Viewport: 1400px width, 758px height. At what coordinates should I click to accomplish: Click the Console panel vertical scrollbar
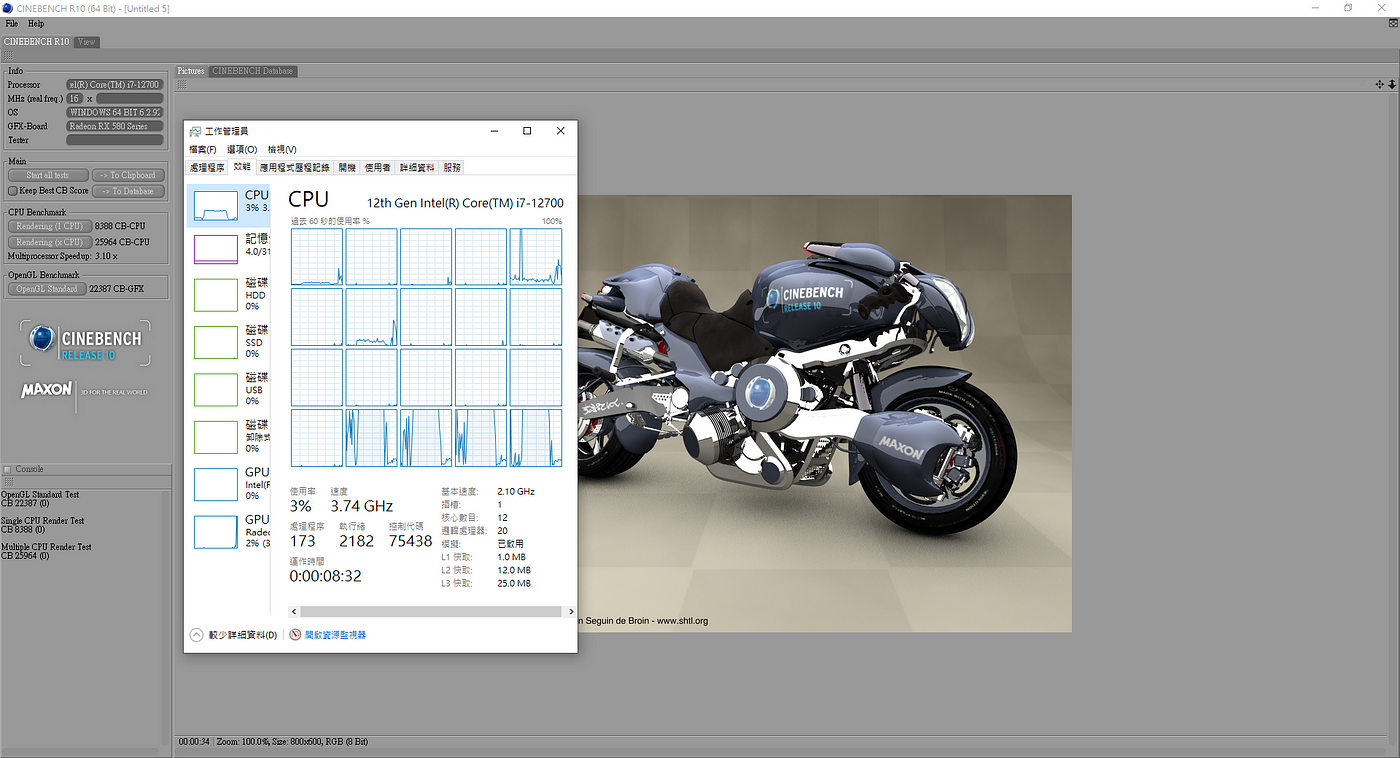[x=166, y=617]
